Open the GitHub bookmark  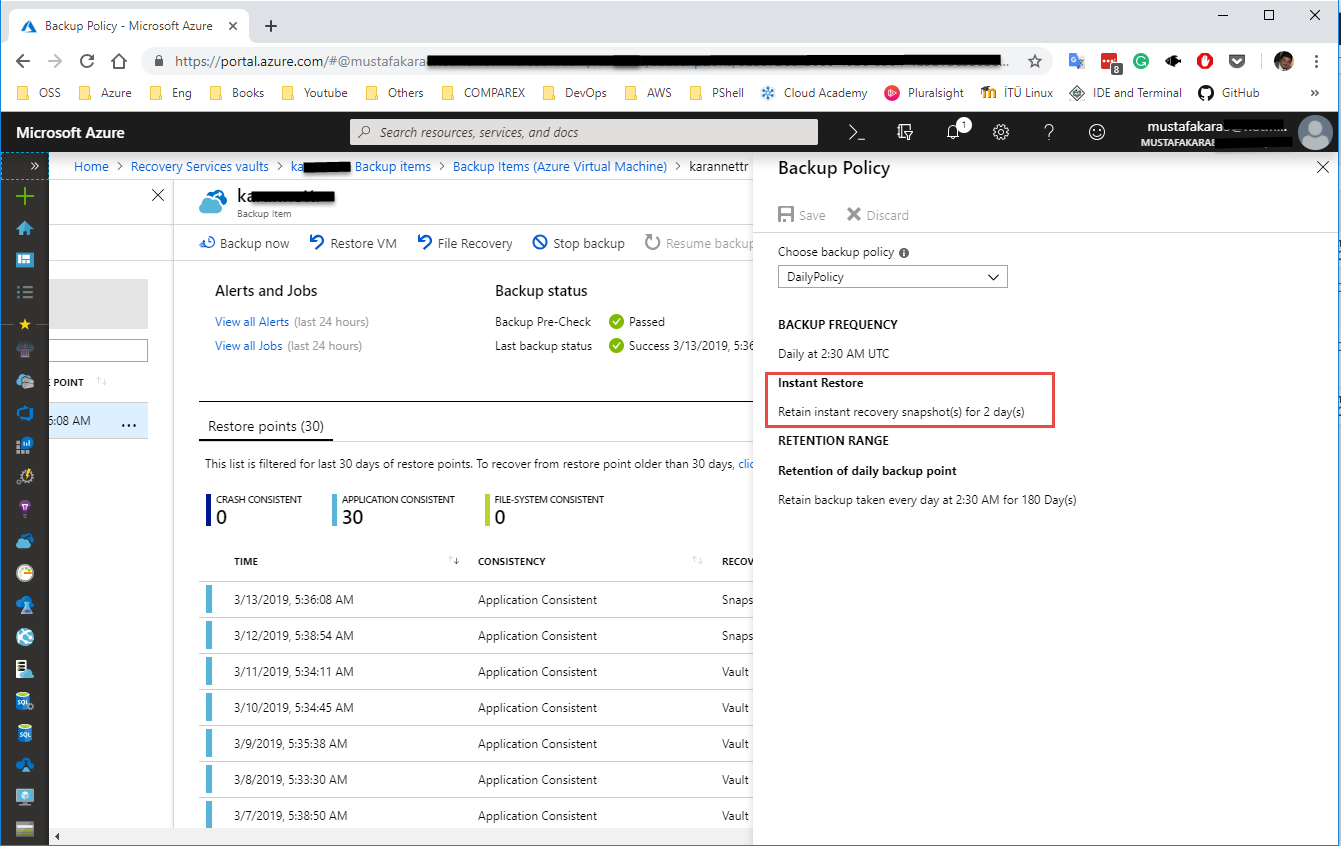click(1227, 93)
